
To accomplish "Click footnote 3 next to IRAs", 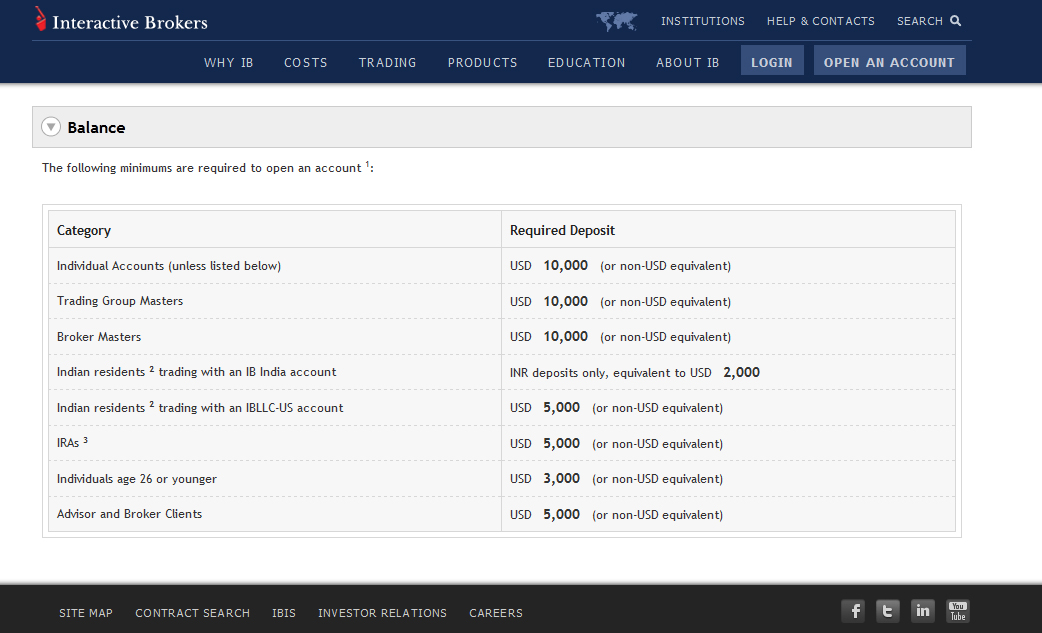I will (85, 440).
